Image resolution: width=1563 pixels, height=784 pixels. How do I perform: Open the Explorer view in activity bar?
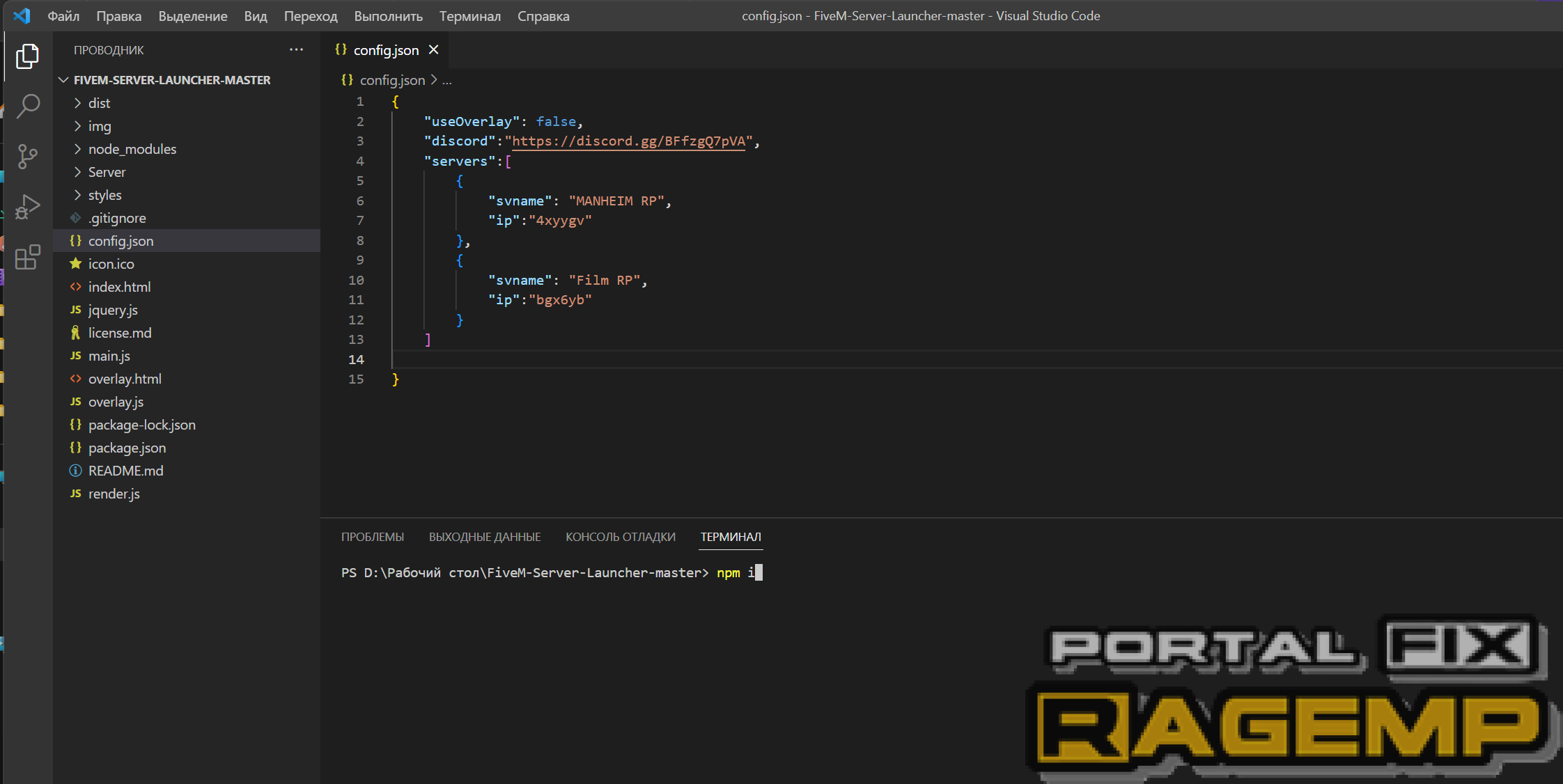[x=28, y=56]
